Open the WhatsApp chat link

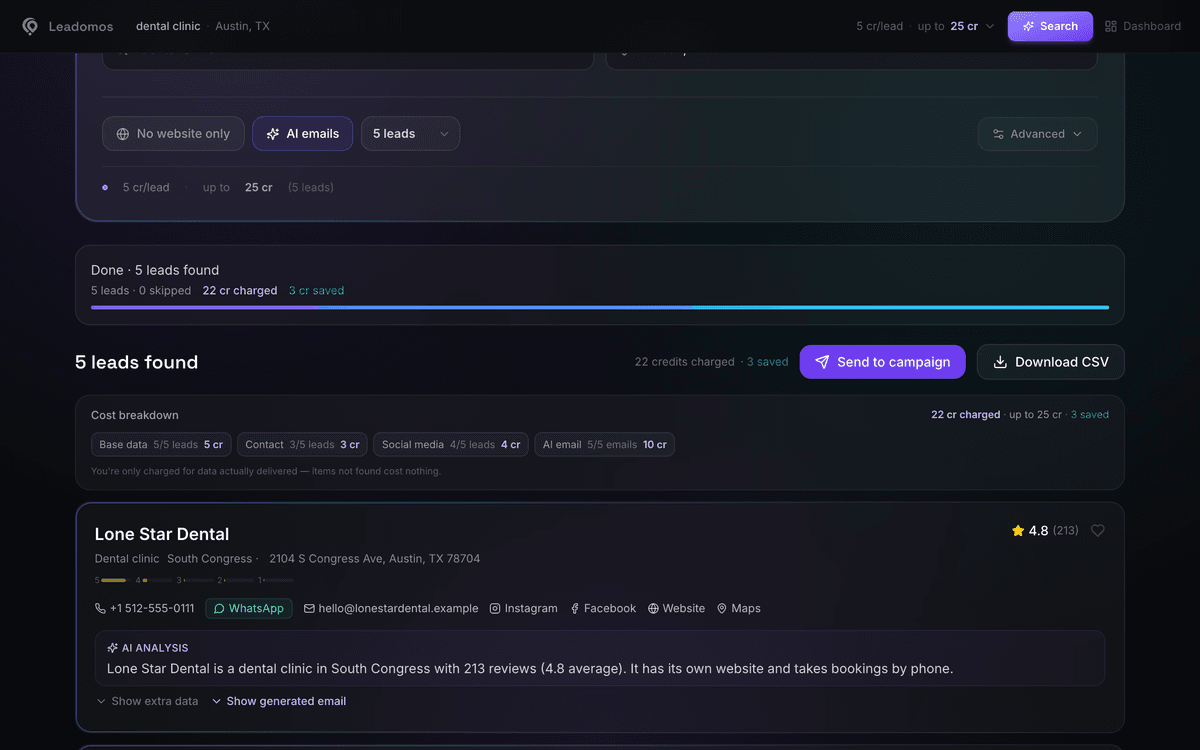point(249,608)
